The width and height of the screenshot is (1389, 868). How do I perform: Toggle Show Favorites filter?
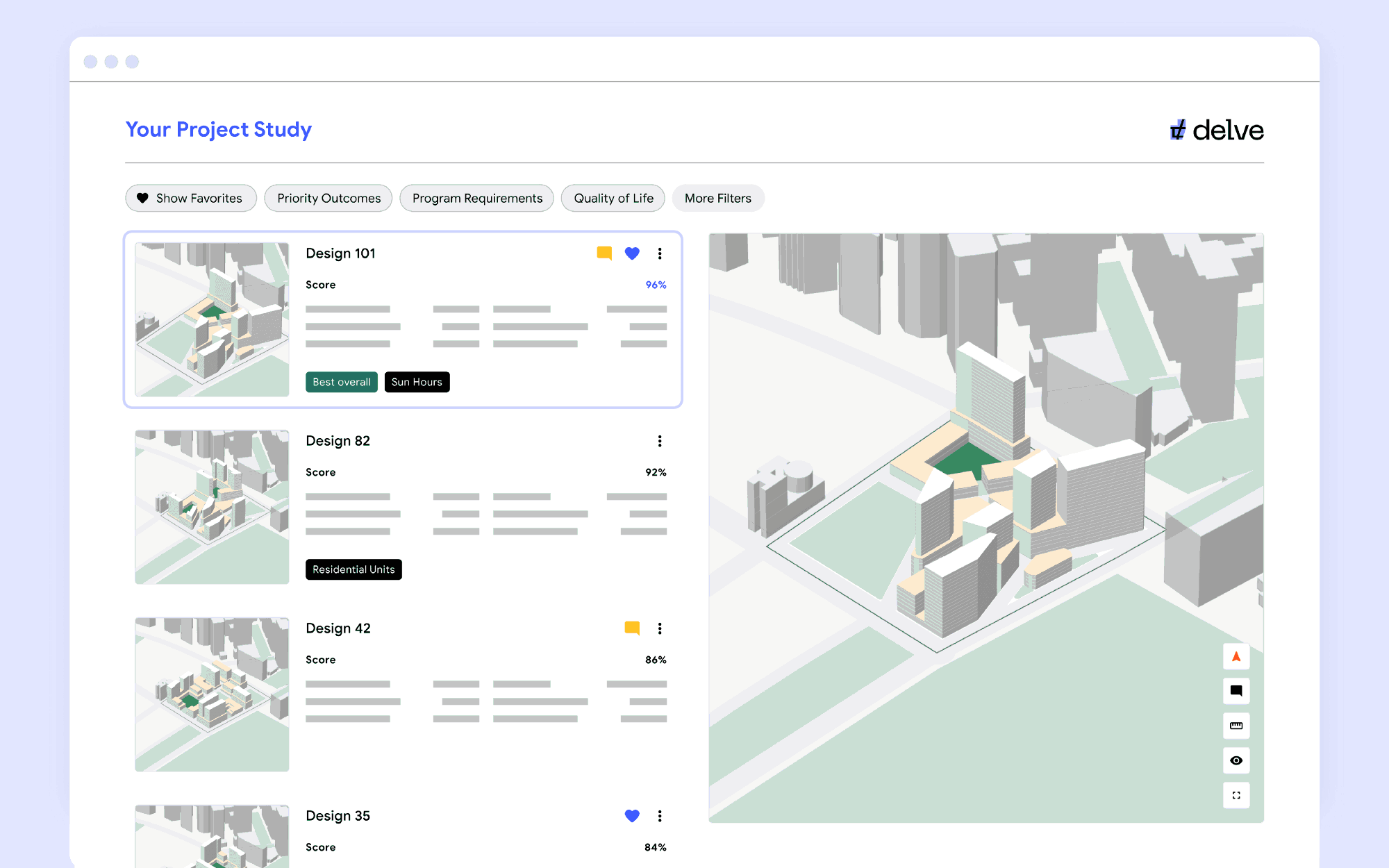pyautogui.click(x=190, y=198)
